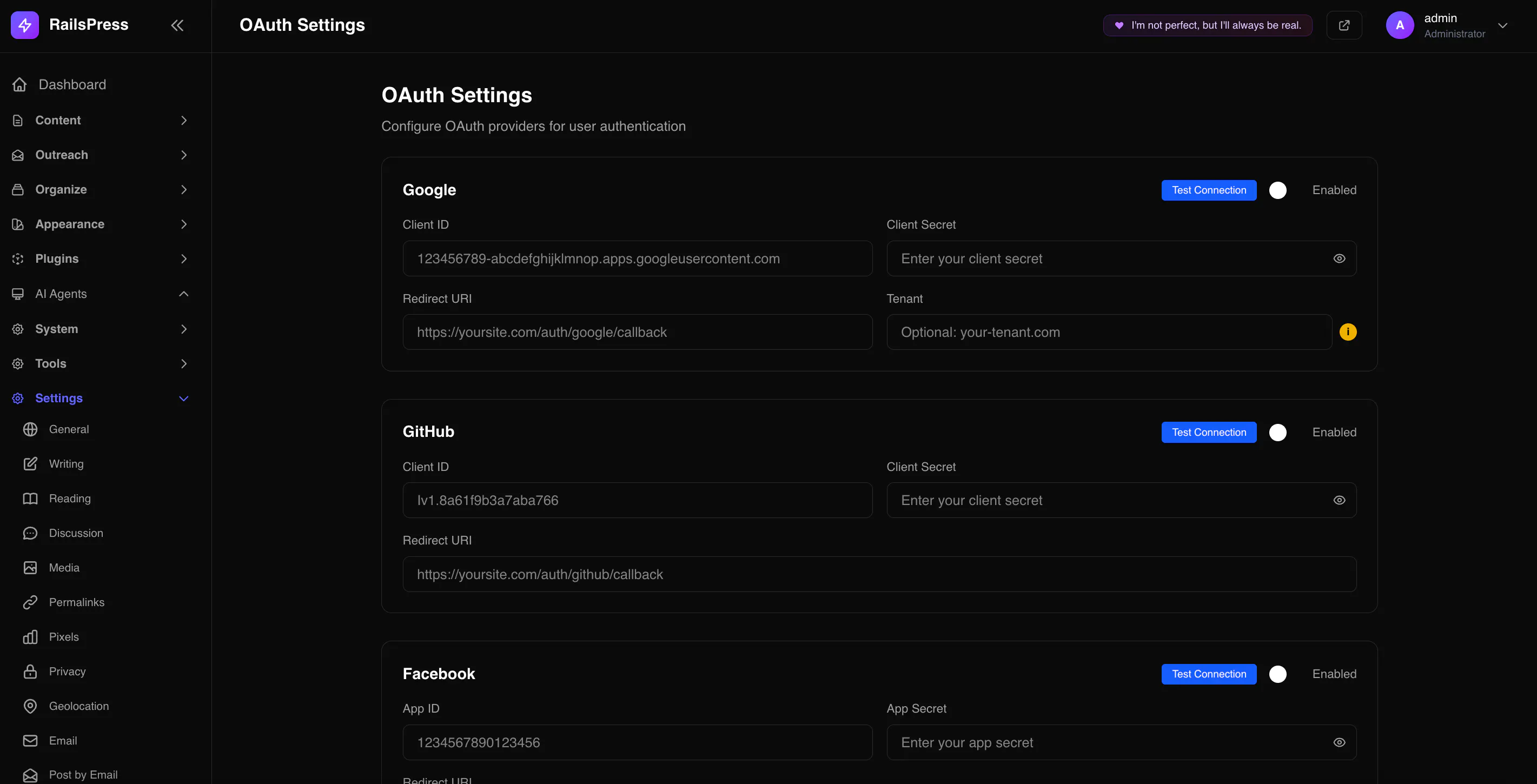Click the Outreach envelope icon

pos(18,155)
